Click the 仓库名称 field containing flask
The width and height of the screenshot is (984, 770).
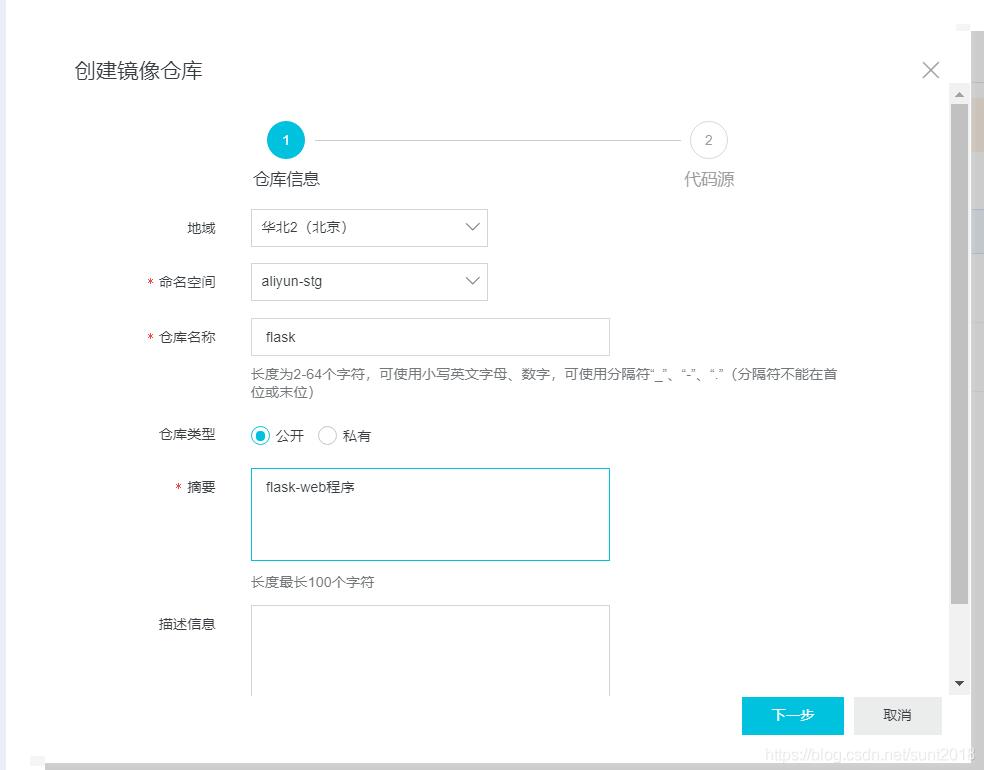[x=430, y=337]
